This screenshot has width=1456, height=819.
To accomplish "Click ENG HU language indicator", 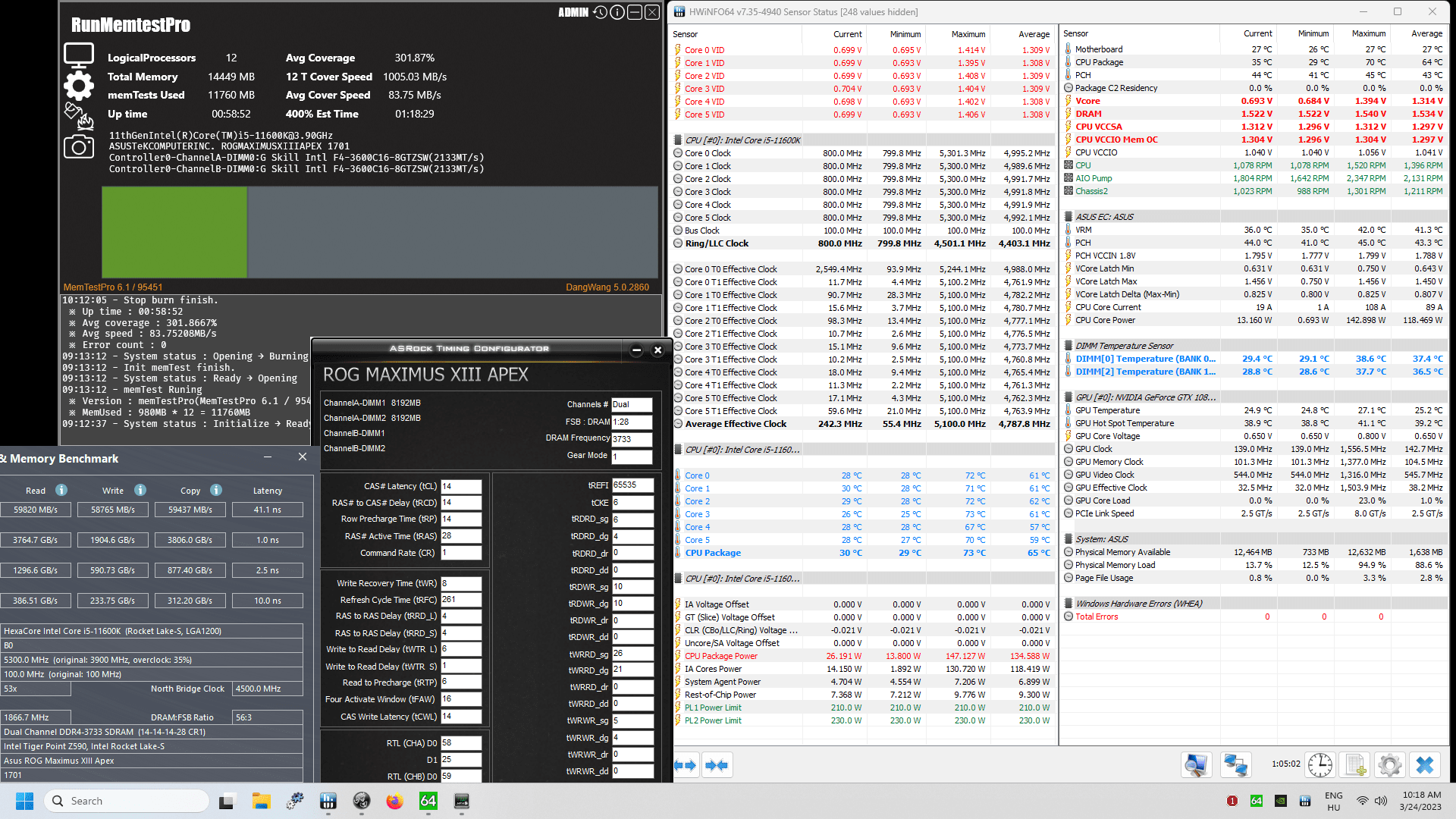I will [1334, 801].
